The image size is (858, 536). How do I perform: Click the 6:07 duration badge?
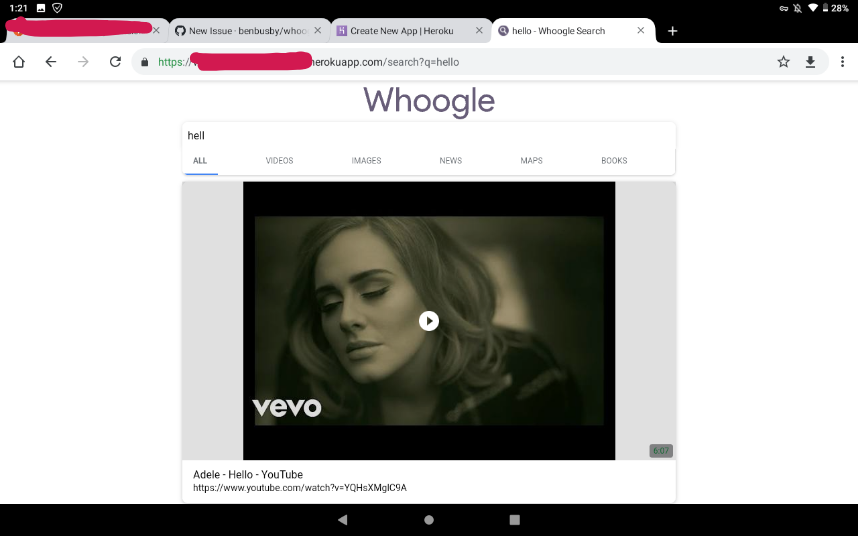[661, 451]
